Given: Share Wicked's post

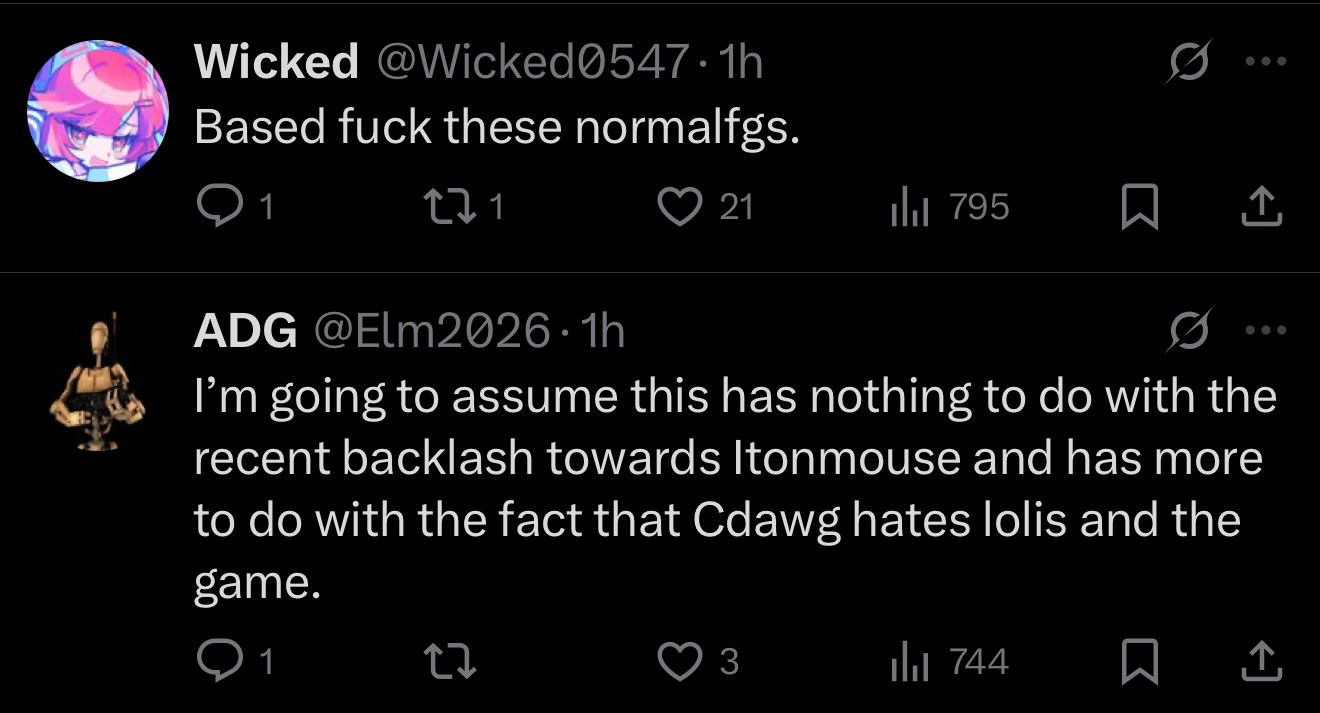Looking at the screenshot, I should (1261, 207).
